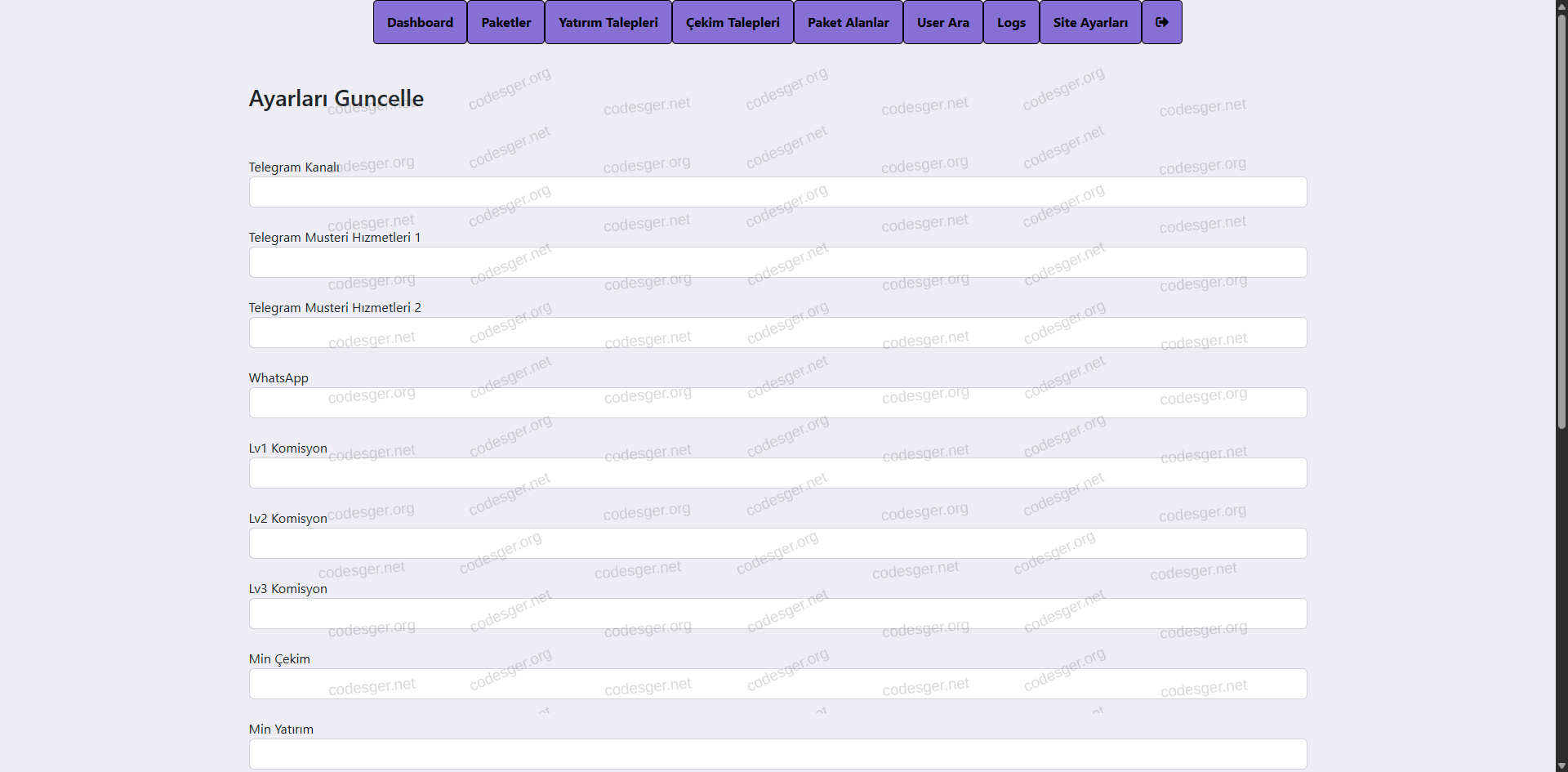
Task: Click the scrollbar down arrow
Action: pos(1561,765)
